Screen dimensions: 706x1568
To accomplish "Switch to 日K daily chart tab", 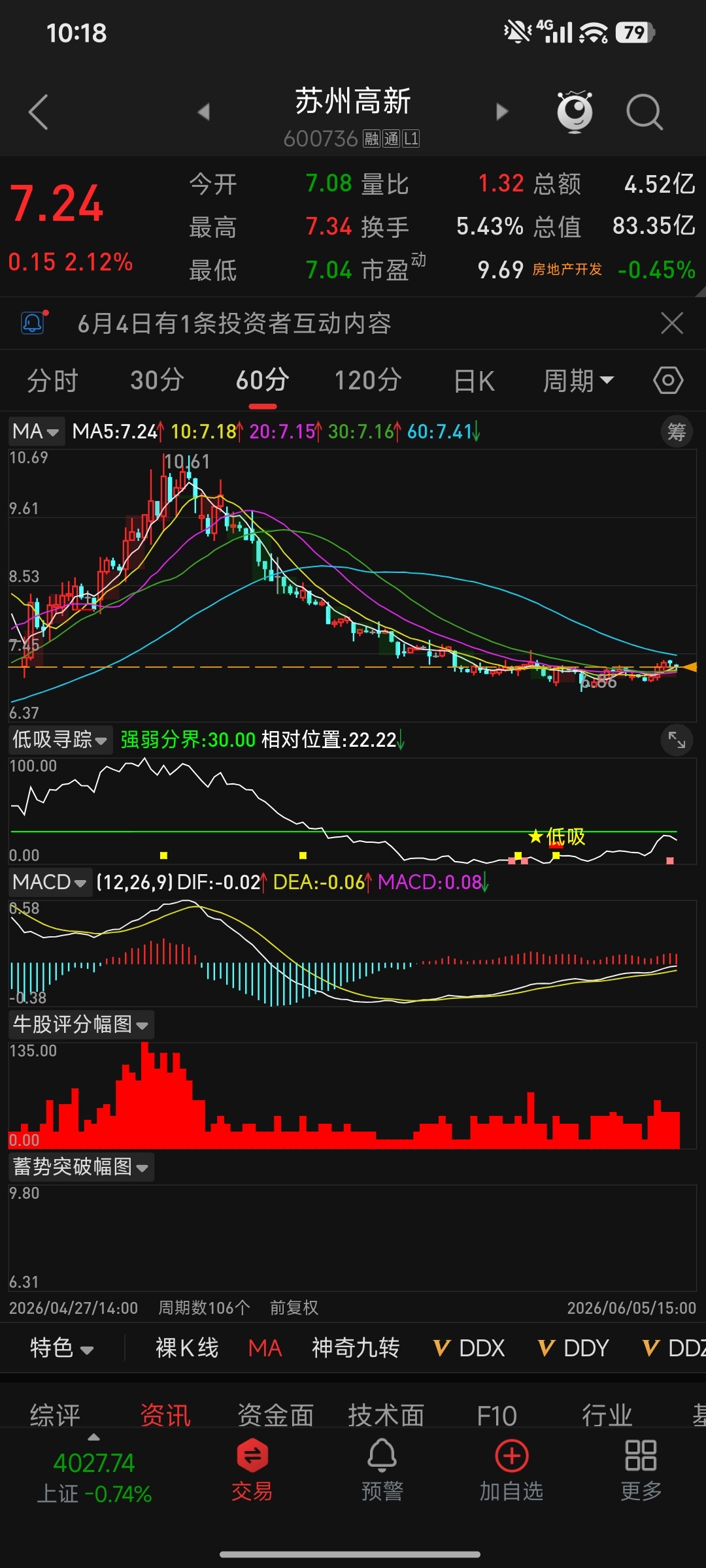I will (474, 380).
